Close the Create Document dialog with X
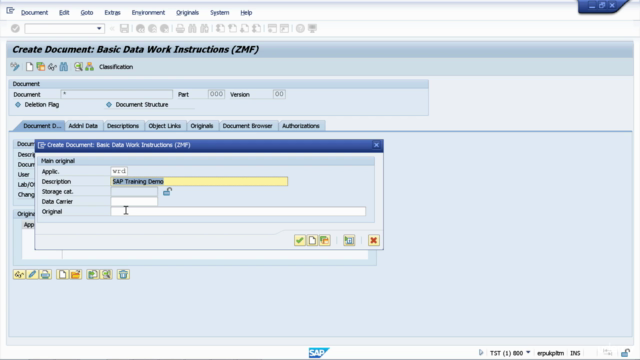The width and height of the screenshot is (640, 360). click(376, 145)
